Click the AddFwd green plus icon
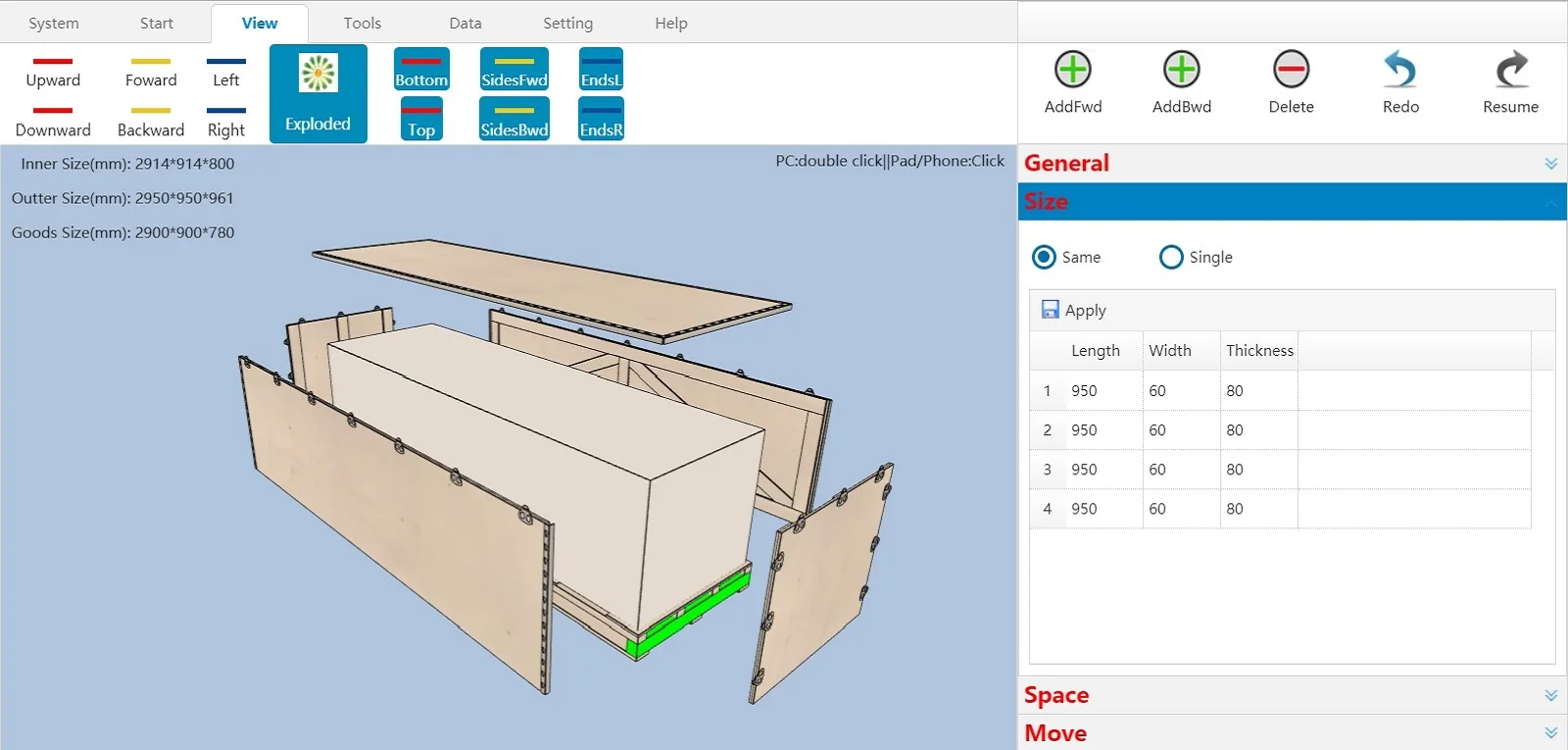 pos(1073,71)
